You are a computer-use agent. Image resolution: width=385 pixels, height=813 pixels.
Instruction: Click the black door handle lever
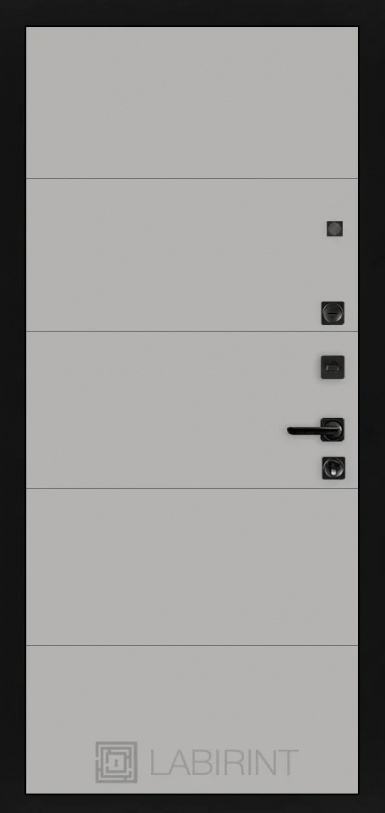311,430
